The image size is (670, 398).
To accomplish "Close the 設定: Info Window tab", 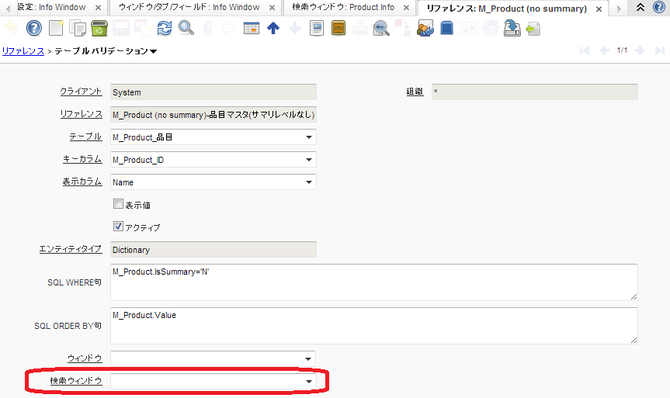I will pyautogui.click(x=98, y=8).
